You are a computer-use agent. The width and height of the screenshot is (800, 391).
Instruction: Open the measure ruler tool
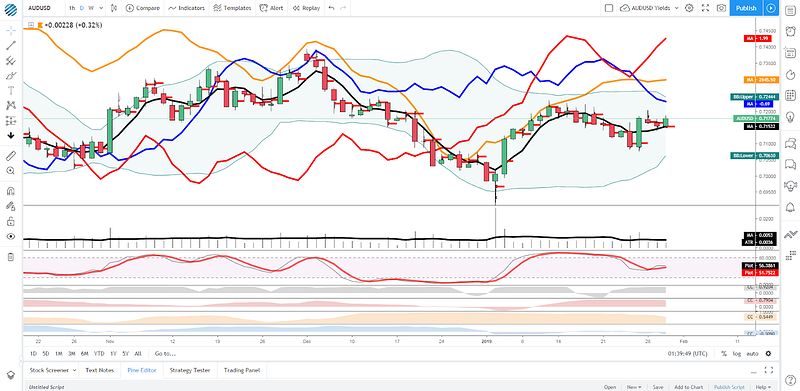11,156
